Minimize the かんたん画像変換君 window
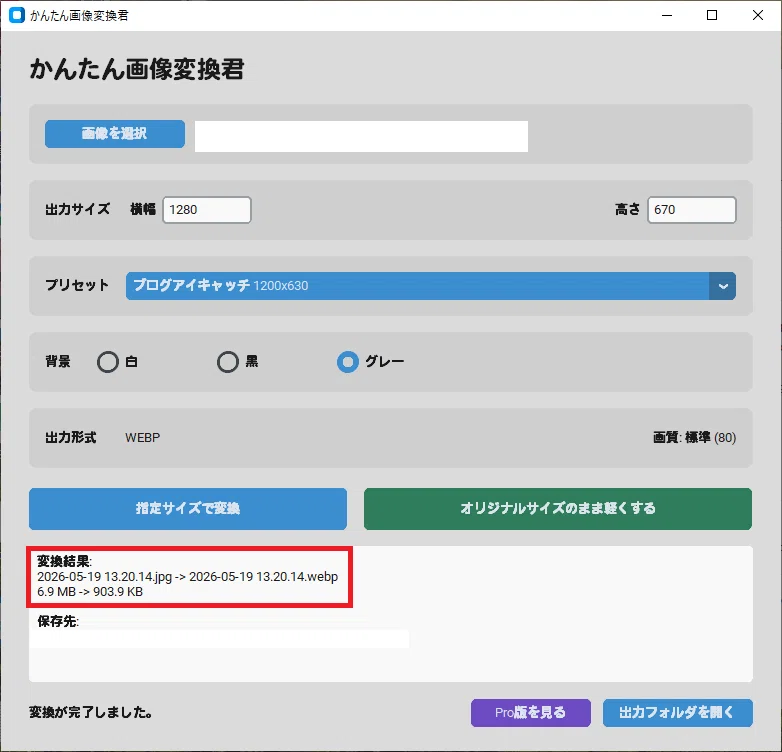 click(x=667, y=15)
